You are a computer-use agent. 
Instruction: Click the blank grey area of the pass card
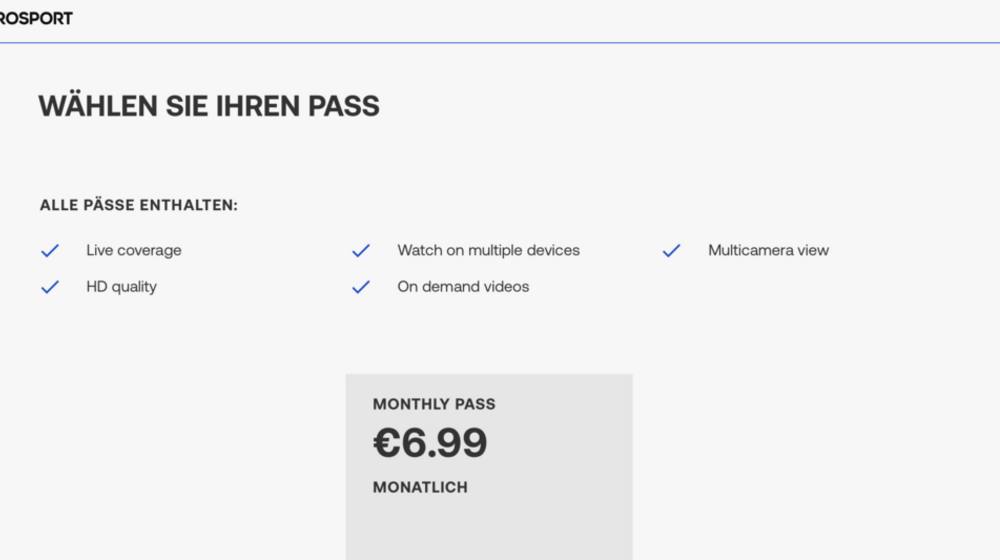(489, 529)
